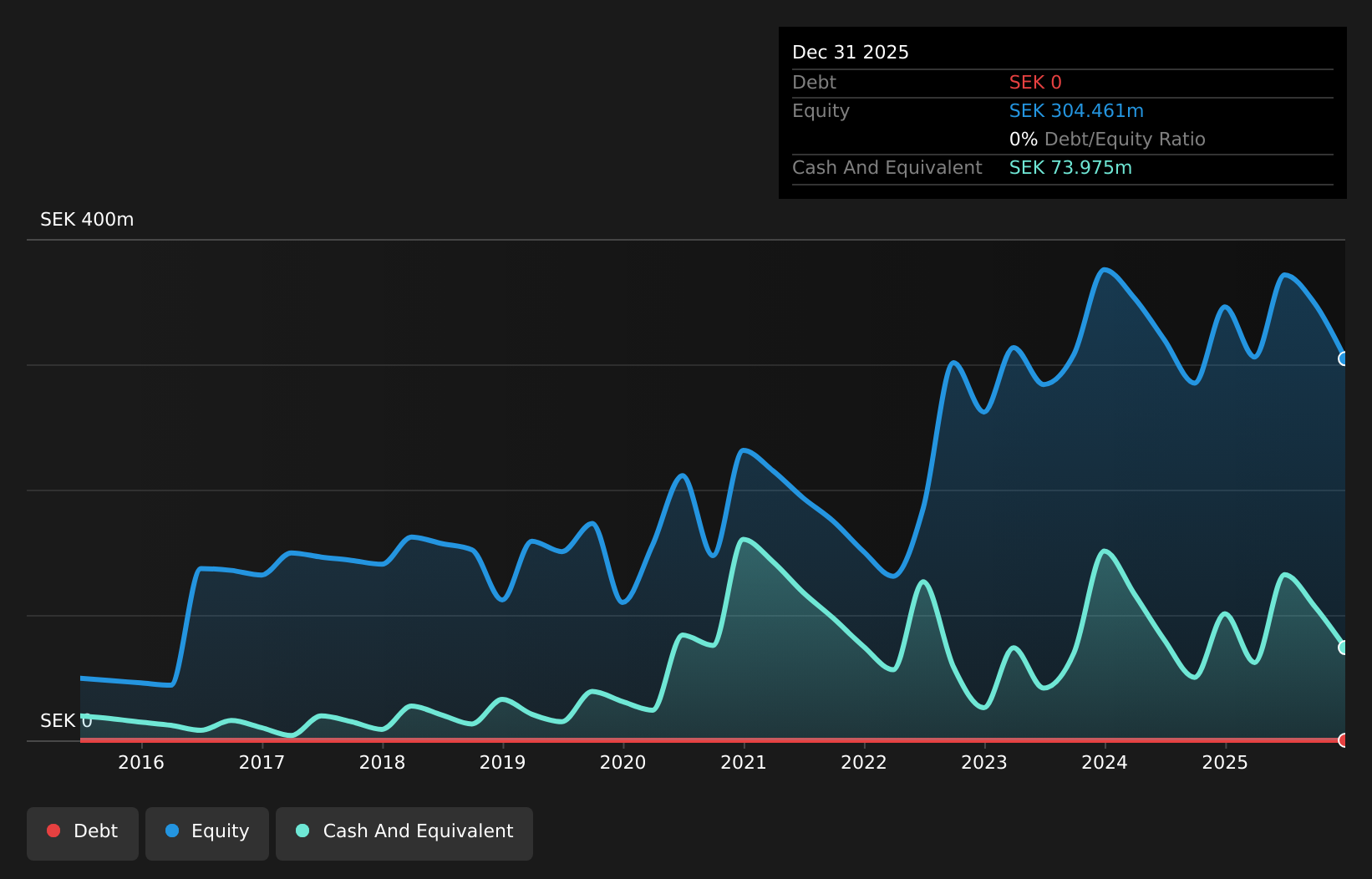Click the 2025 x-axis label

[x=1225, y=762]
